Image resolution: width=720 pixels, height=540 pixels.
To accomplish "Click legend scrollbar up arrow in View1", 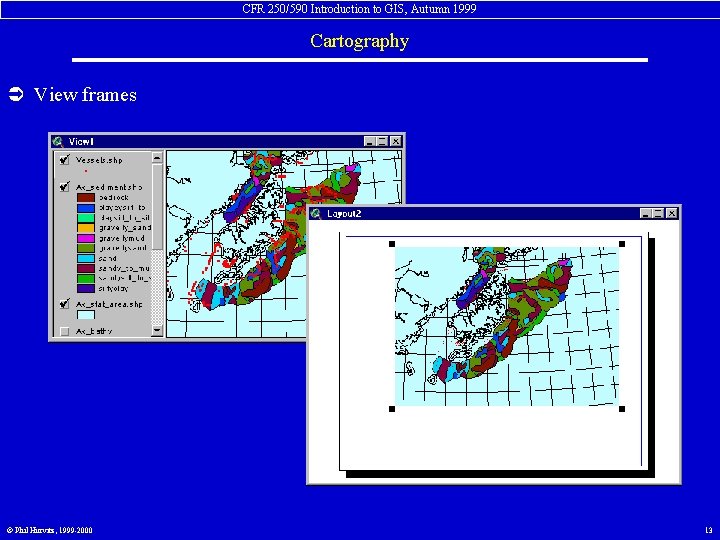I will [x=157, y=158].
